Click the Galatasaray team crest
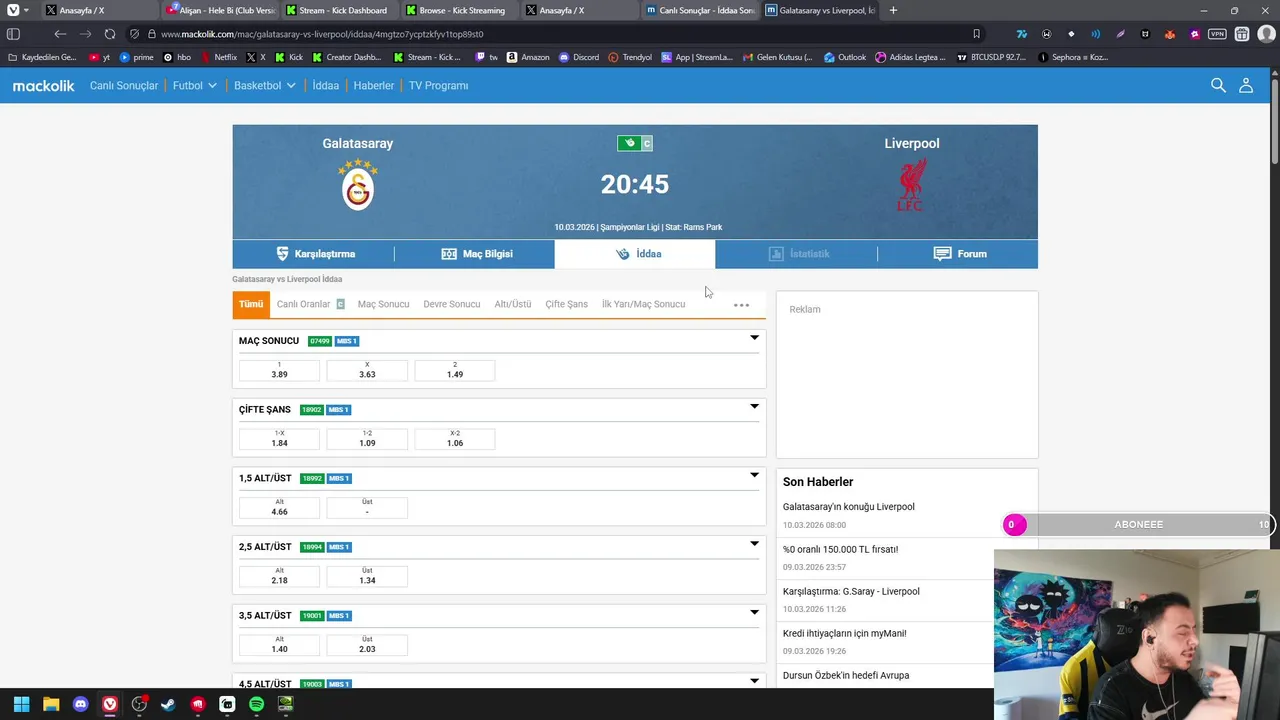1280x720 pixels. [358, 186]
